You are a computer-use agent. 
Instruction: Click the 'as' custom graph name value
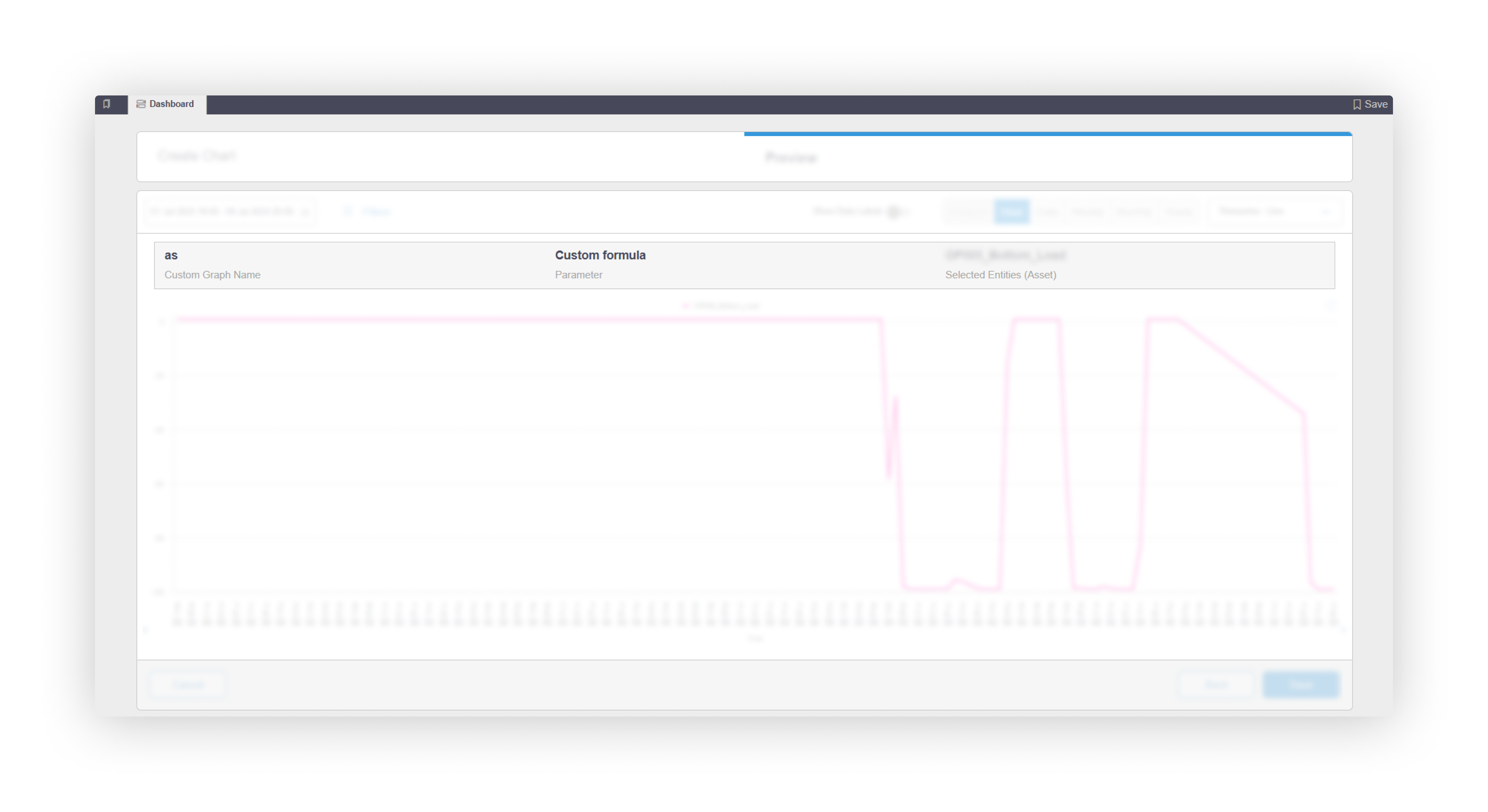click(171, 255)
